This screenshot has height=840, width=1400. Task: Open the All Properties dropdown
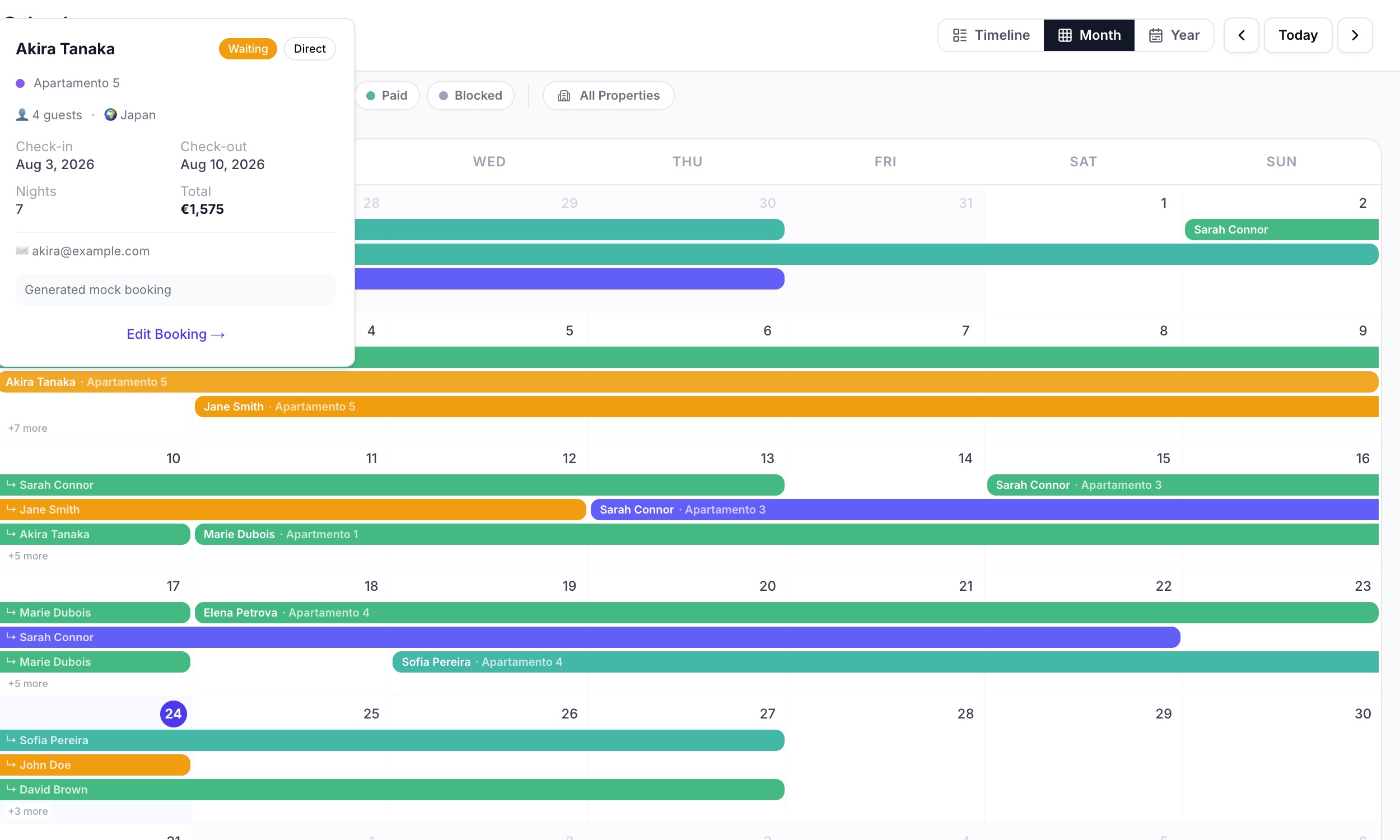[x=608, y=95]
